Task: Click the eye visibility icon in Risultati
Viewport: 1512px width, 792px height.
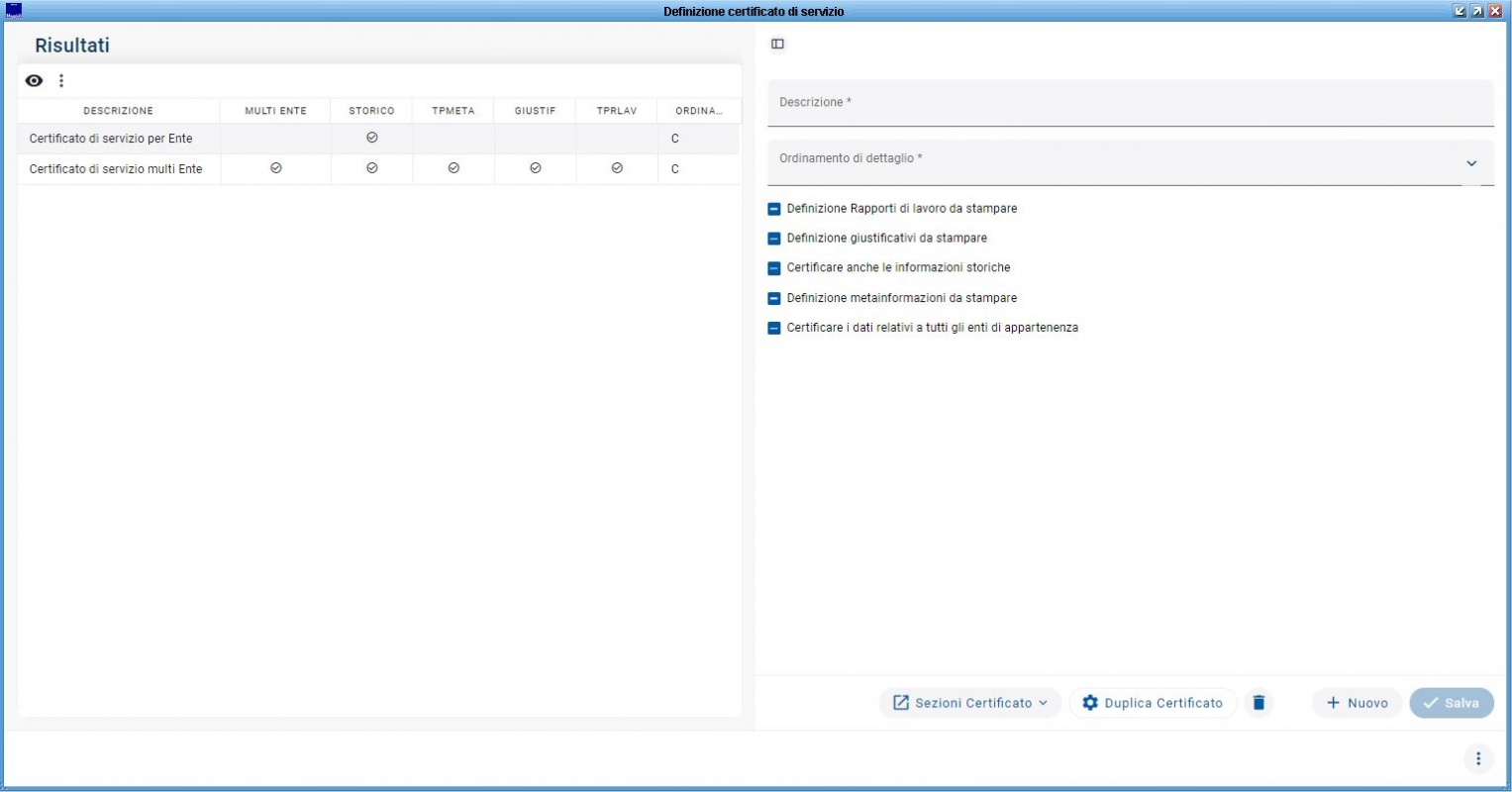Action: click(x=34, y=81)
